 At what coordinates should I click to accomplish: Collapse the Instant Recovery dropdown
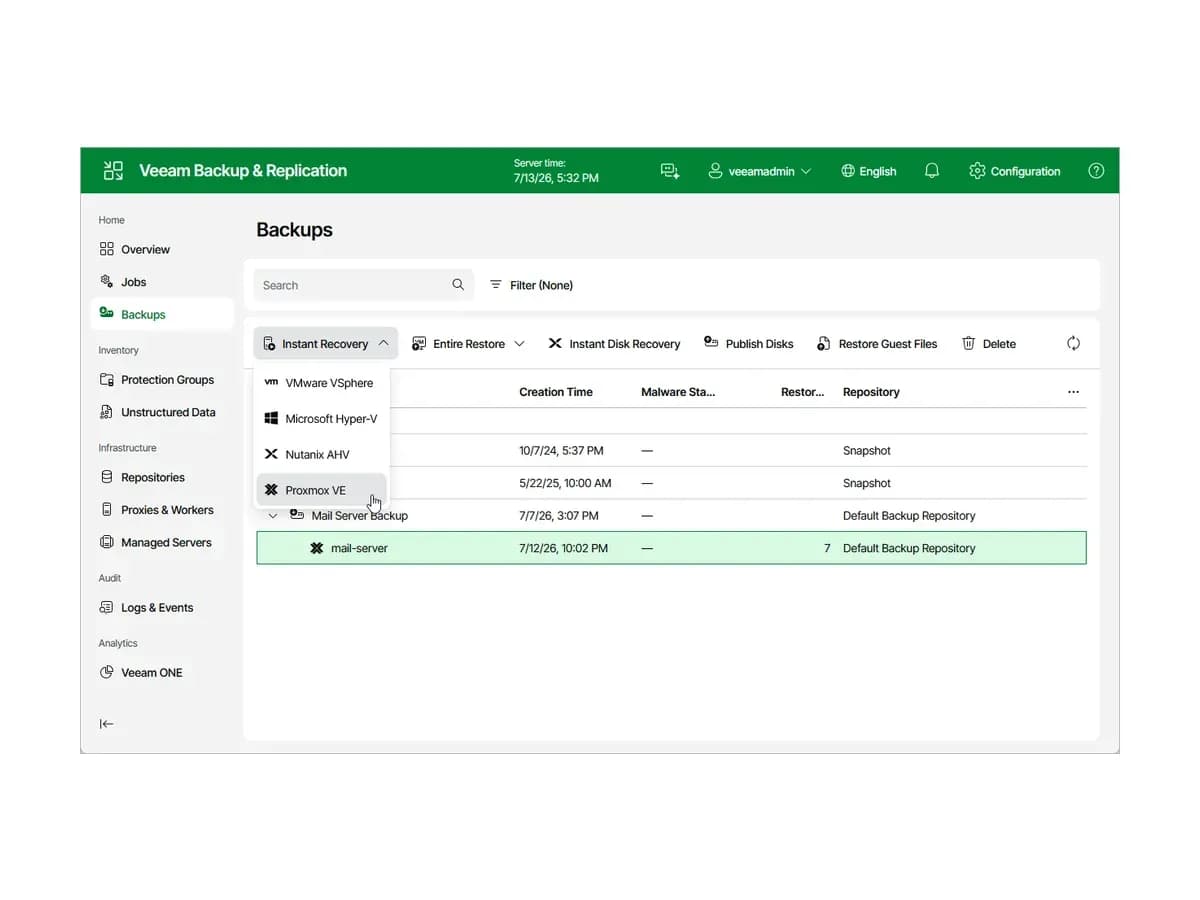384,343
